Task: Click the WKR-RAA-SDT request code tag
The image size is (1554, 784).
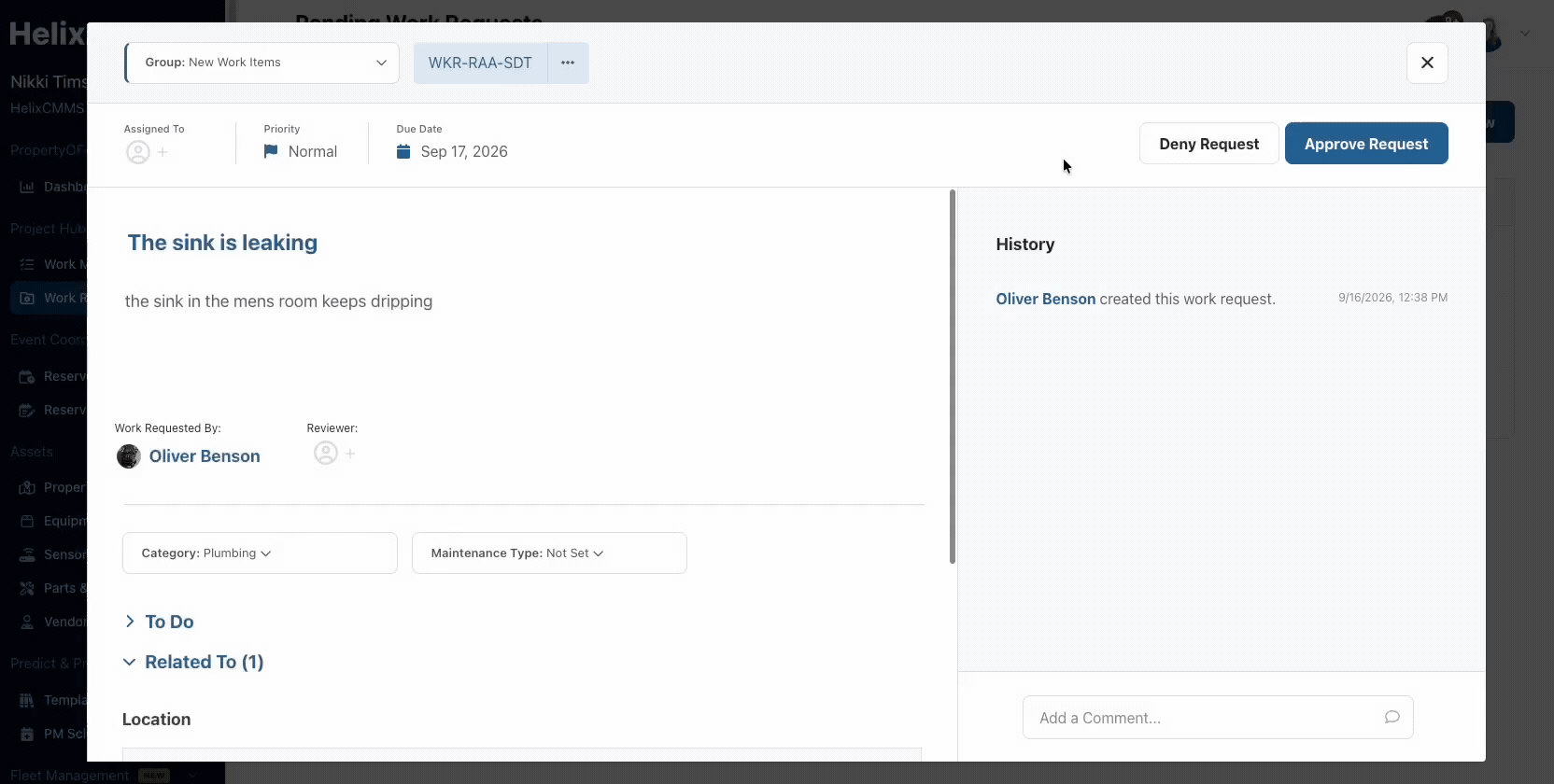Action: tap(480, 63)
